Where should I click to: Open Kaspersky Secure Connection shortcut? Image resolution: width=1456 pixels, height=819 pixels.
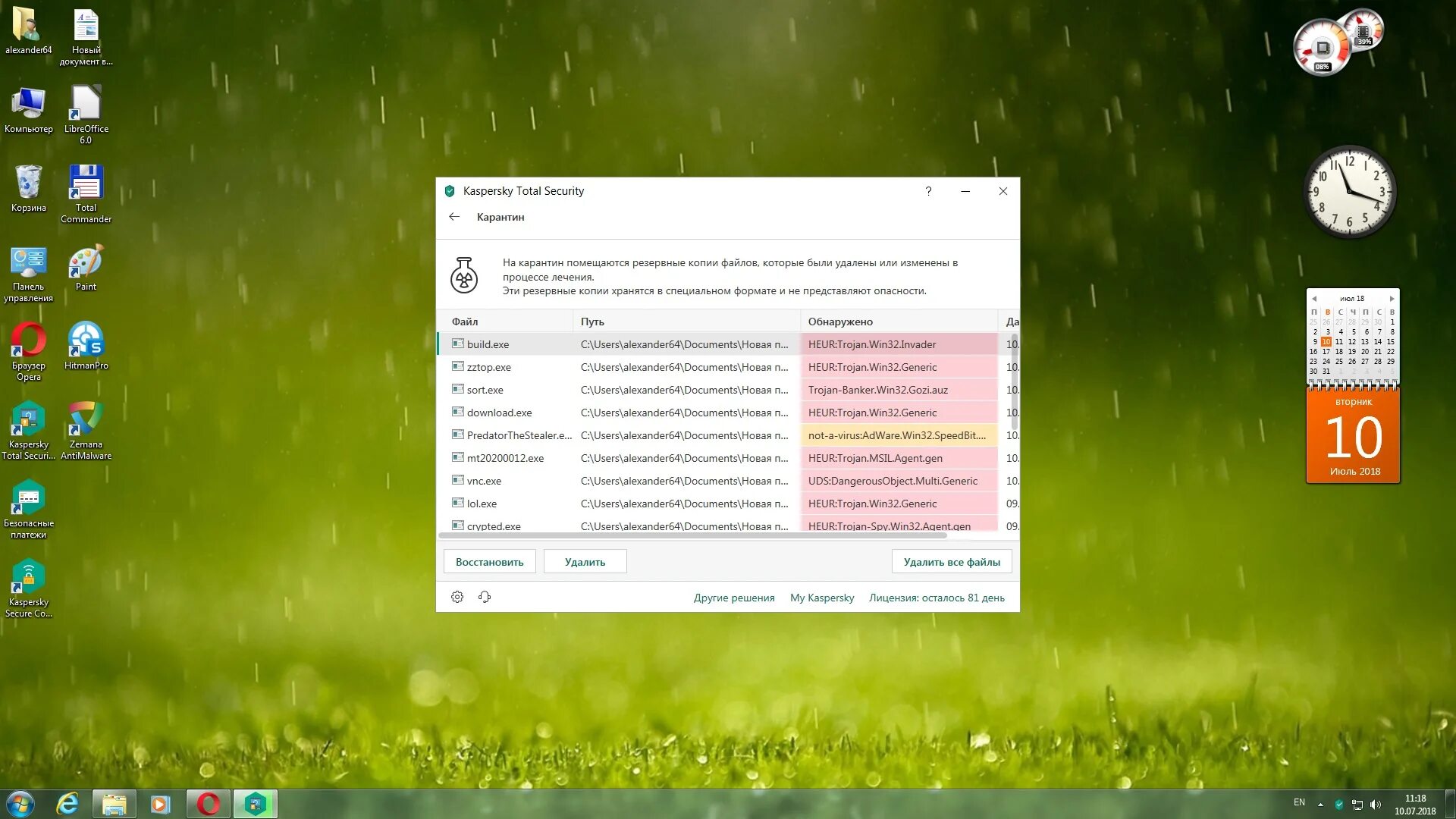(29, 588)
